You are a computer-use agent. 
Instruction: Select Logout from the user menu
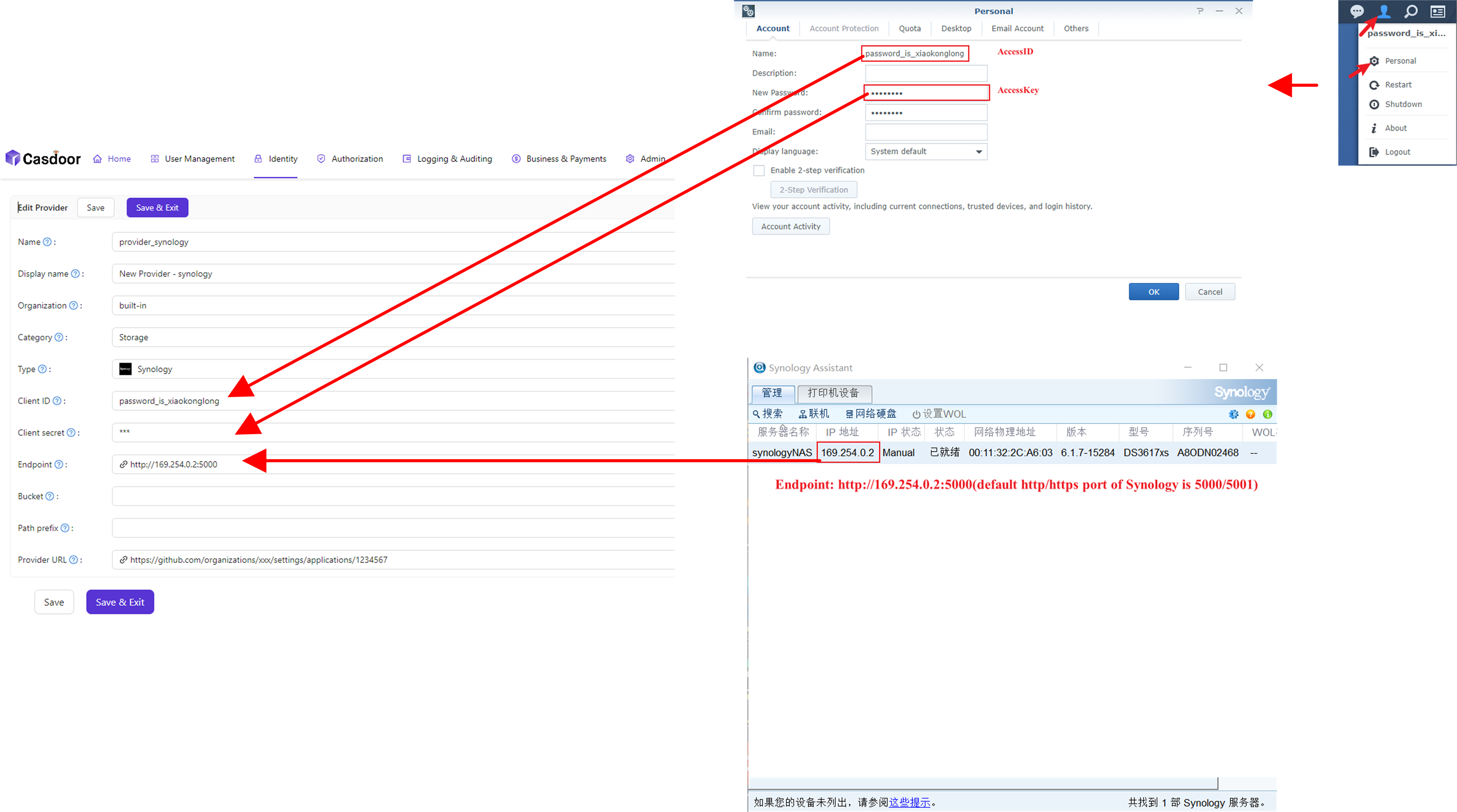(1397, 152)
